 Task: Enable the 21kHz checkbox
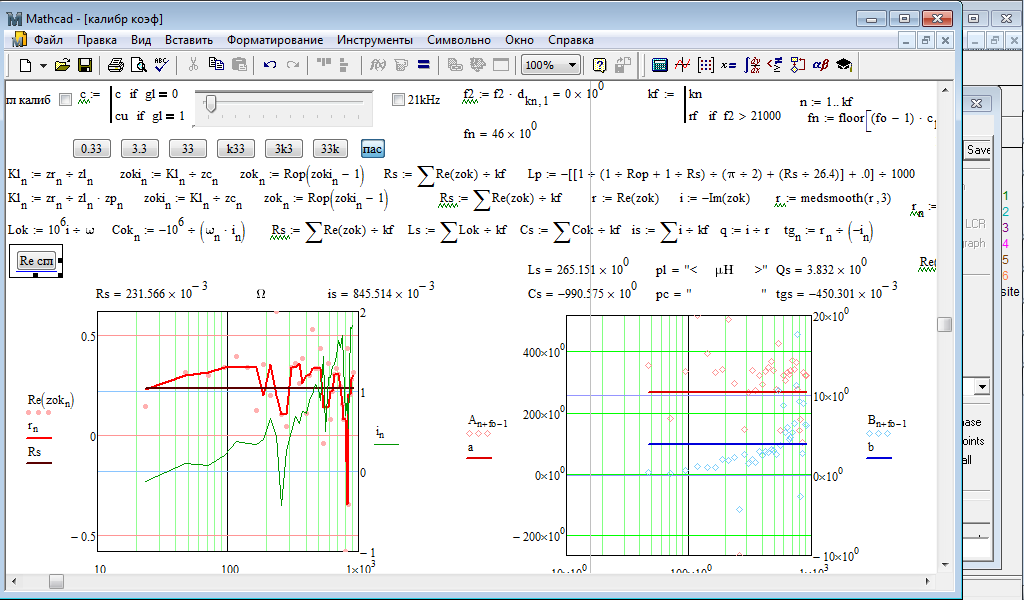click(x=398, y=99)
